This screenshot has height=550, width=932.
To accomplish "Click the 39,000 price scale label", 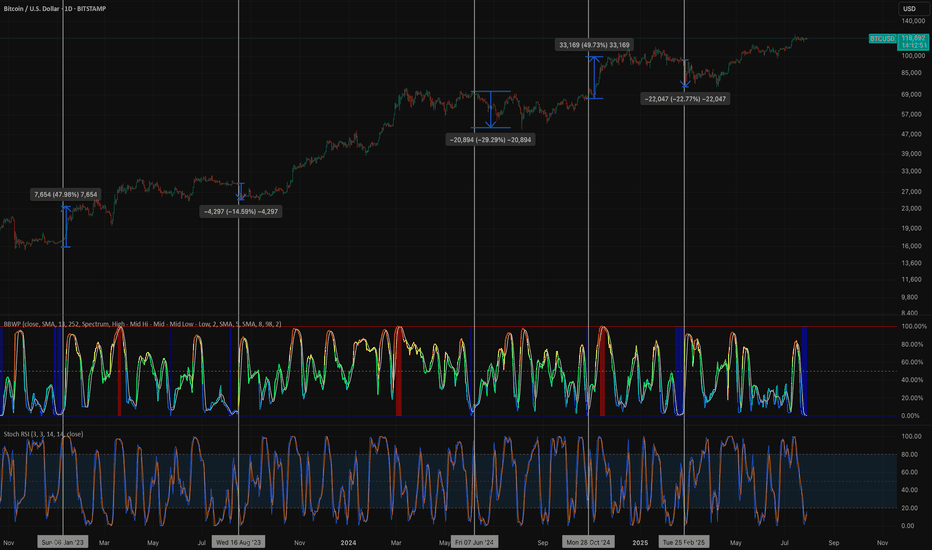I will pyautogui.click(x=913, y=153).
